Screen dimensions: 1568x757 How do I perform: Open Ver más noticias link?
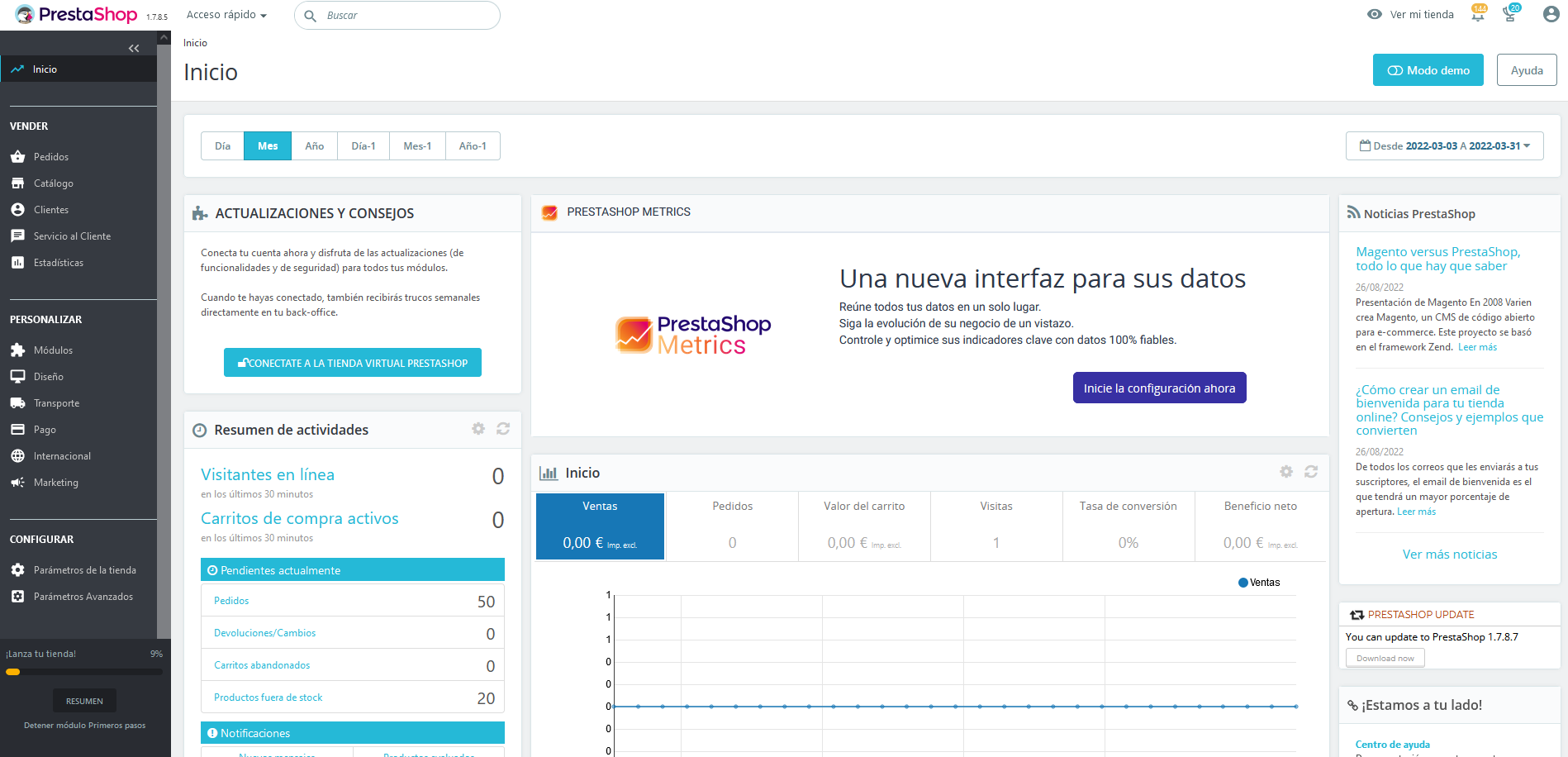click(1449, 555)
